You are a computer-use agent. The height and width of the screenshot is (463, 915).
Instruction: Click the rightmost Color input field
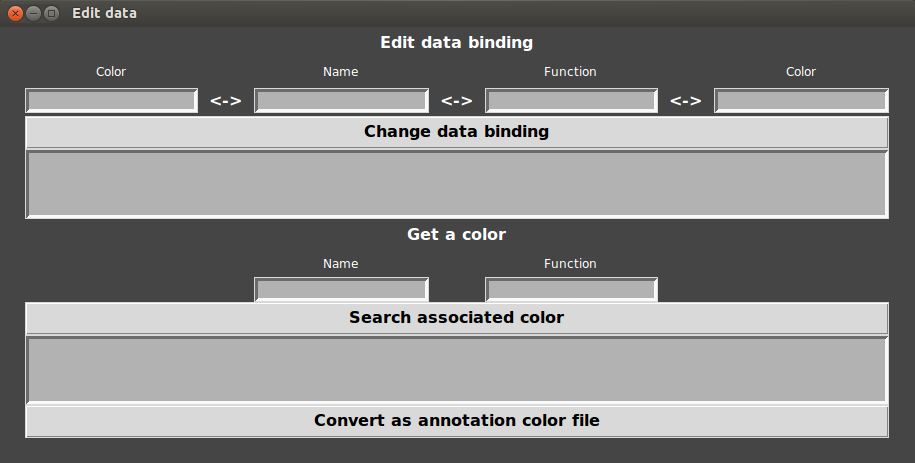tap(801, 101)
